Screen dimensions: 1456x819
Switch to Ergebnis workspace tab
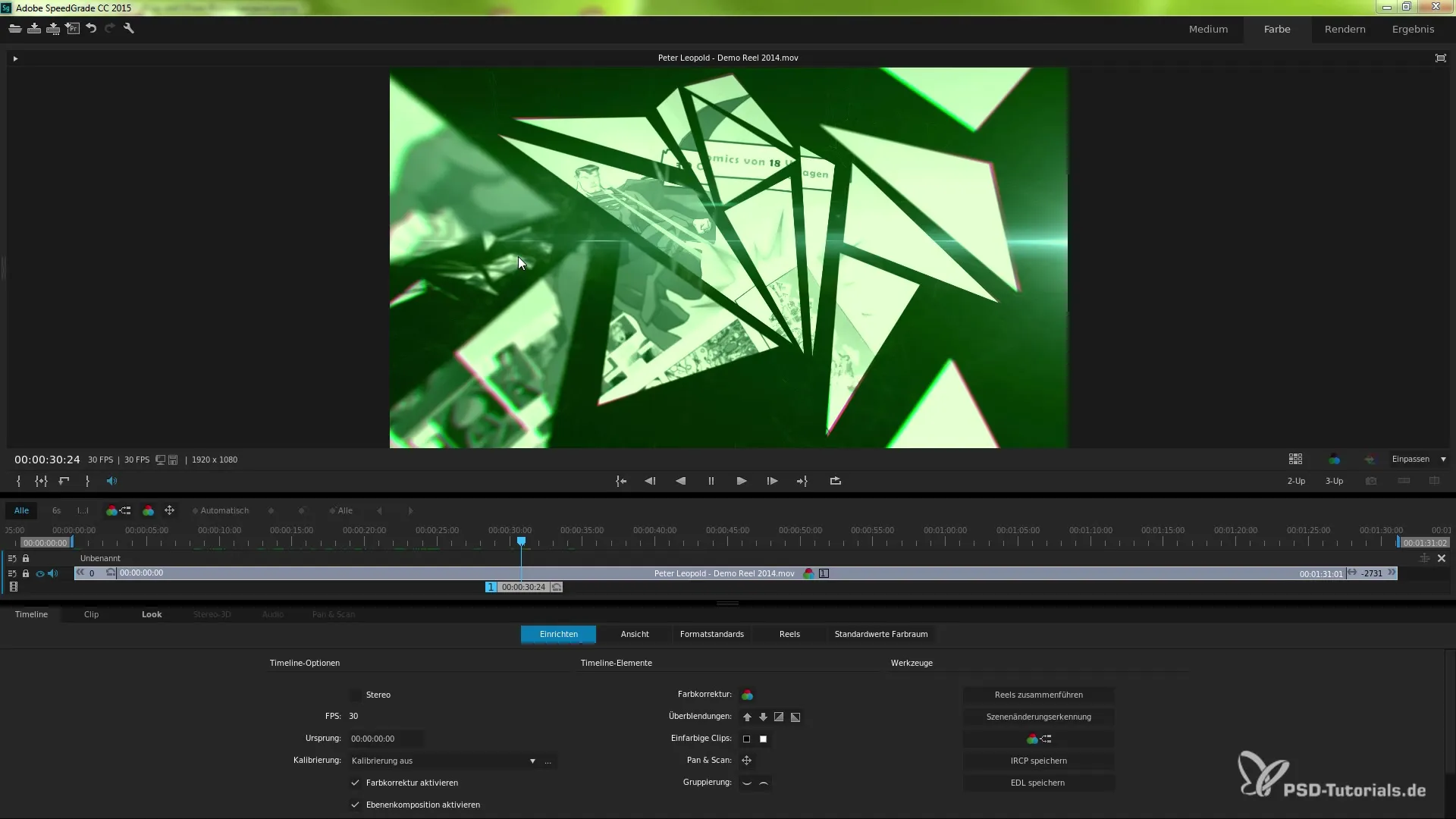(x=1413, y=29)
